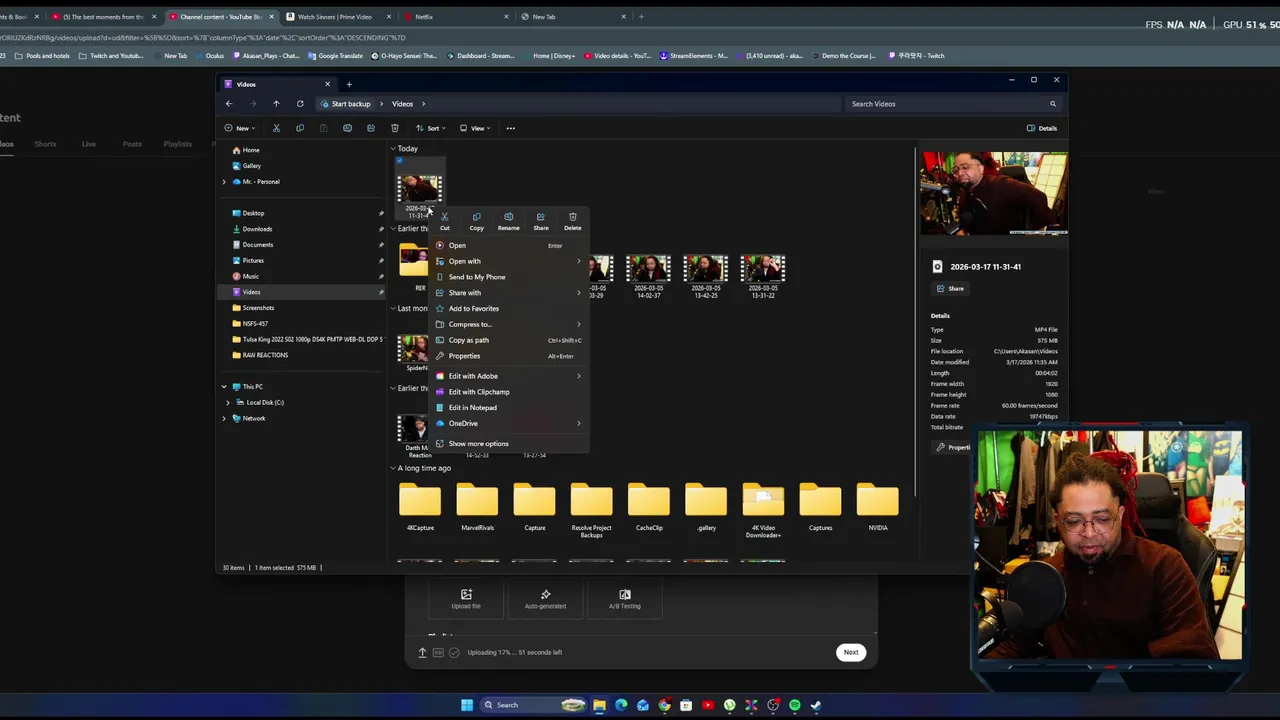This screenshot has height=720, width=1280.
Task: Refresh the Videos folder
Action: click(300, 104)
